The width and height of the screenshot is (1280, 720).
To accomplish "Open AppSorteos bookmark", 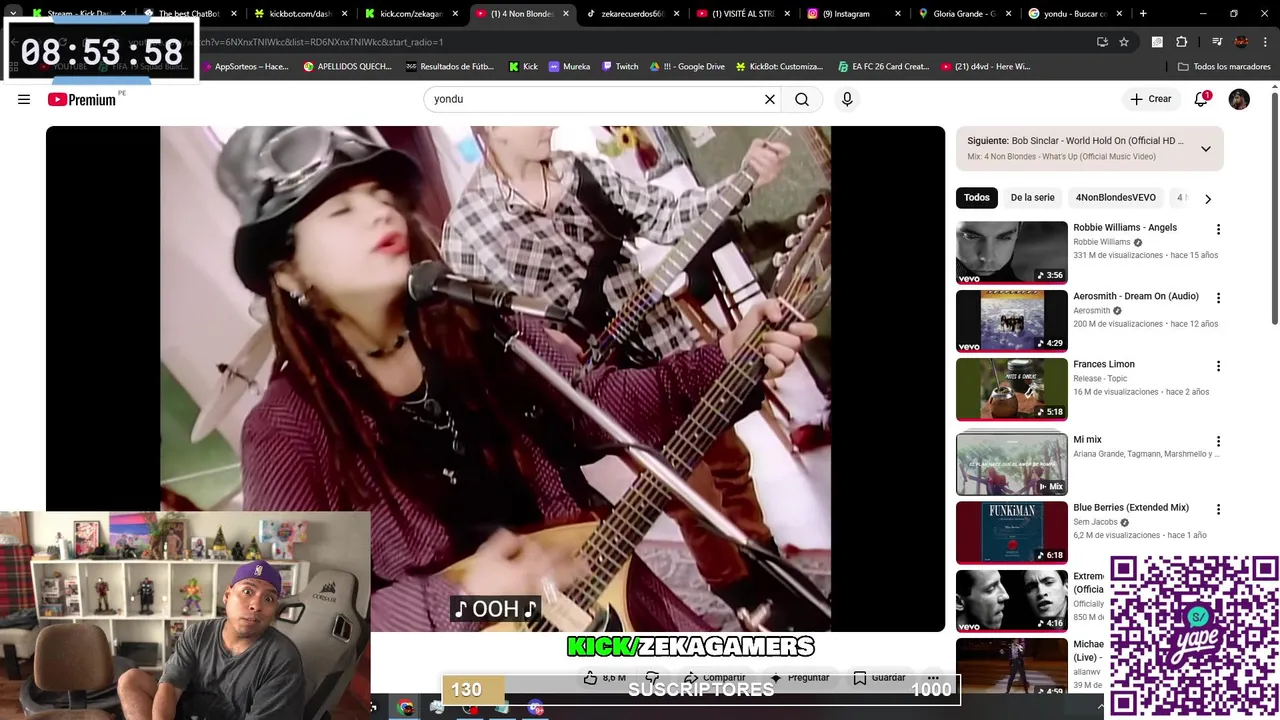I will click(x=245, y=66).
